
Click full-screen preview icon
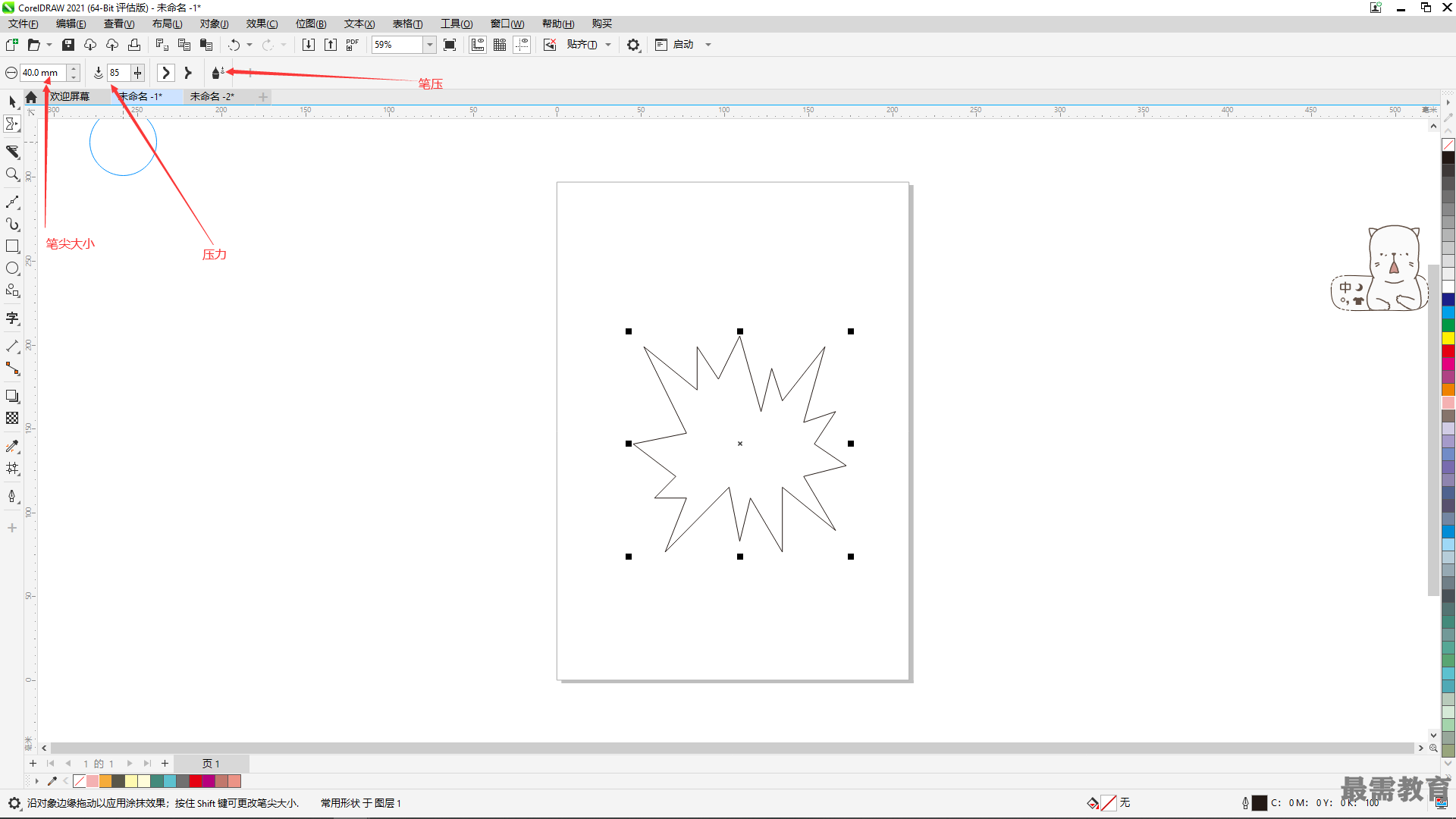450,45
